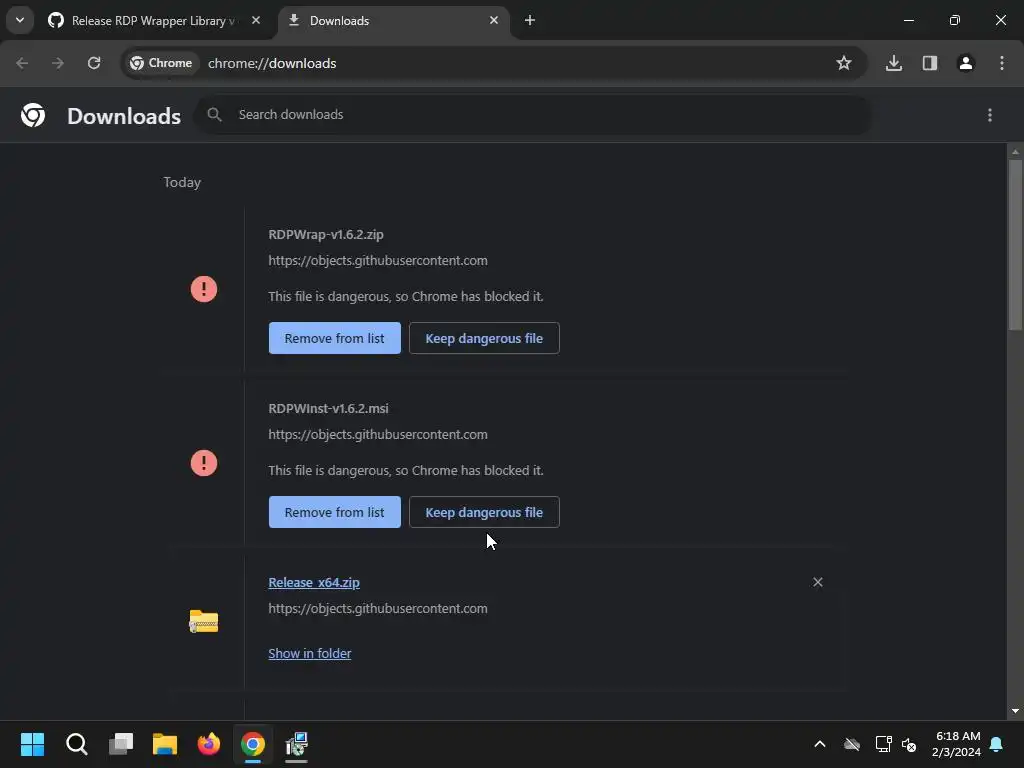Open the Windows Start menu
The width and height of the screenshot is (1024, 768).
pos(32,744)
